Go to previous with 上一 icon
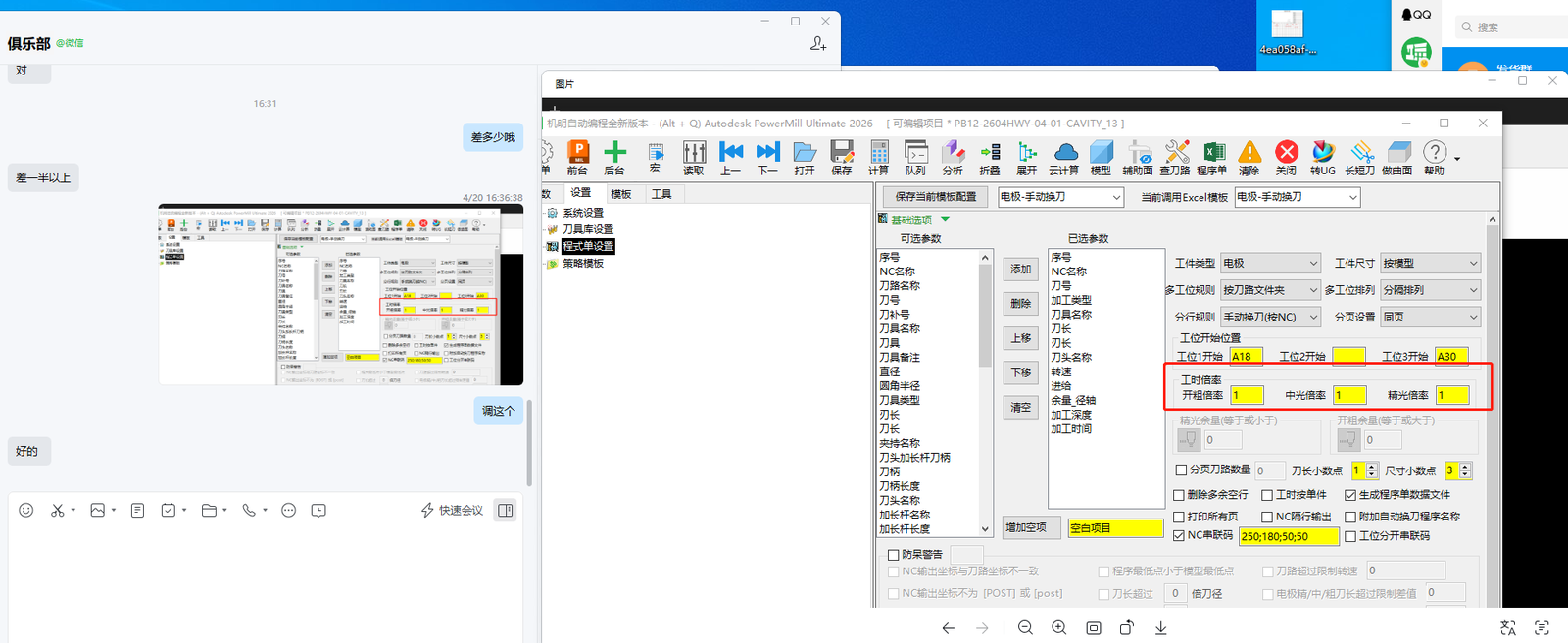Screen dimensions: 1568x643 coord(731,157)
